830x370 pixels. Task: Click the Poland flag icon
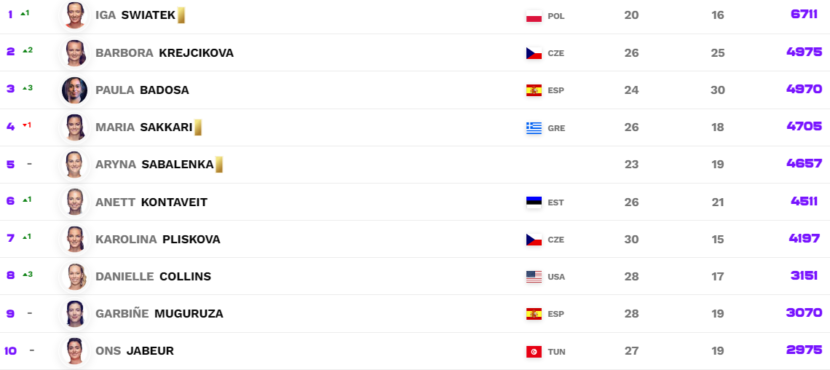point(534,16)
